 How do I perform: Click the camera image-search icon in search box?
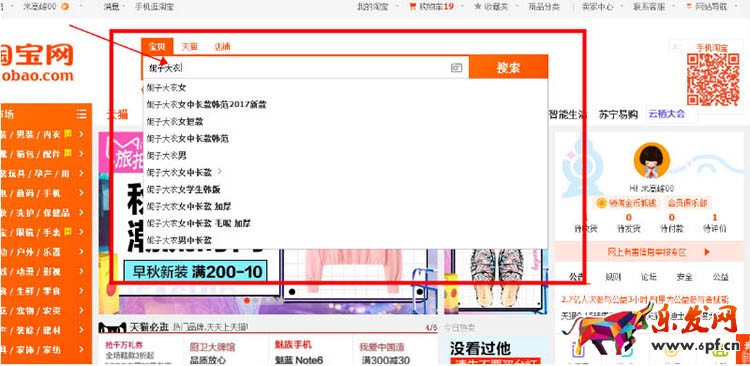(456, 68)
